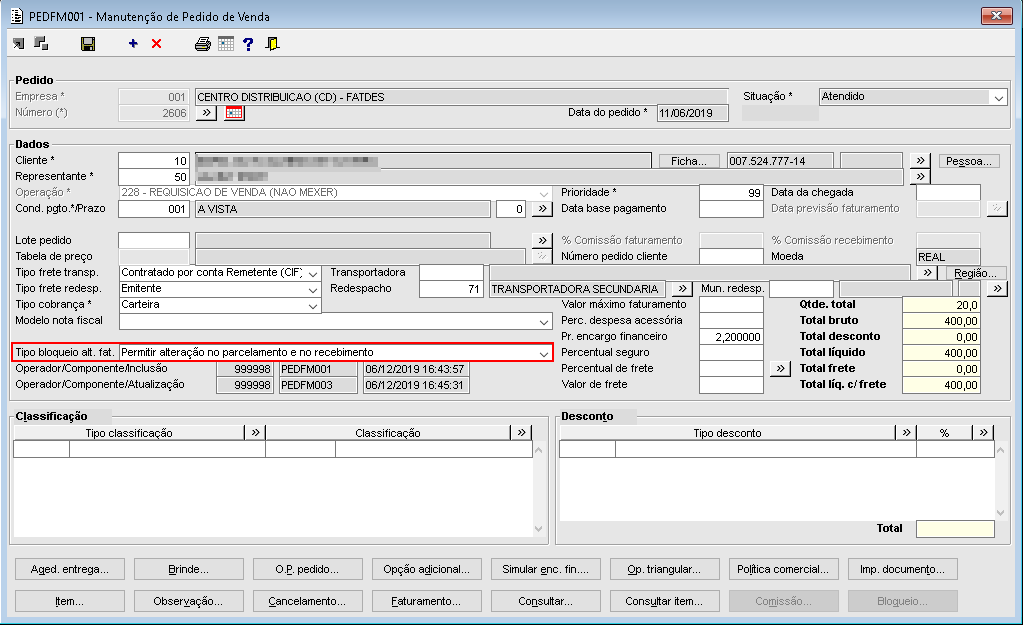Click lookup arrows for Lote pedido

click(x=542, y=240)
